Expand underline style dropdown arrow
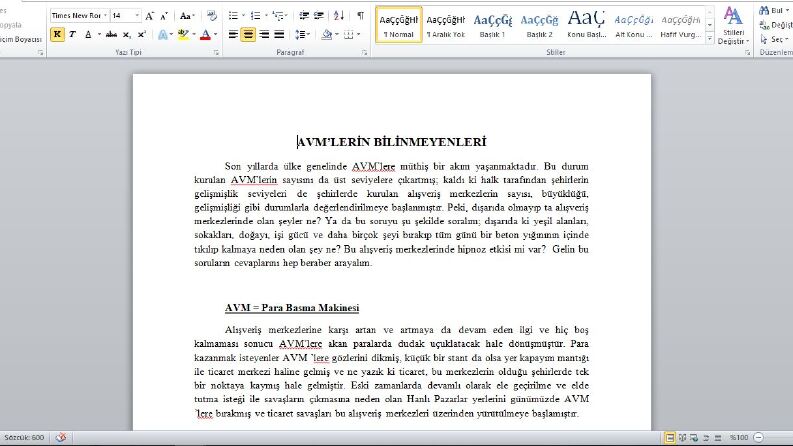793x446 pixels. 99,34
